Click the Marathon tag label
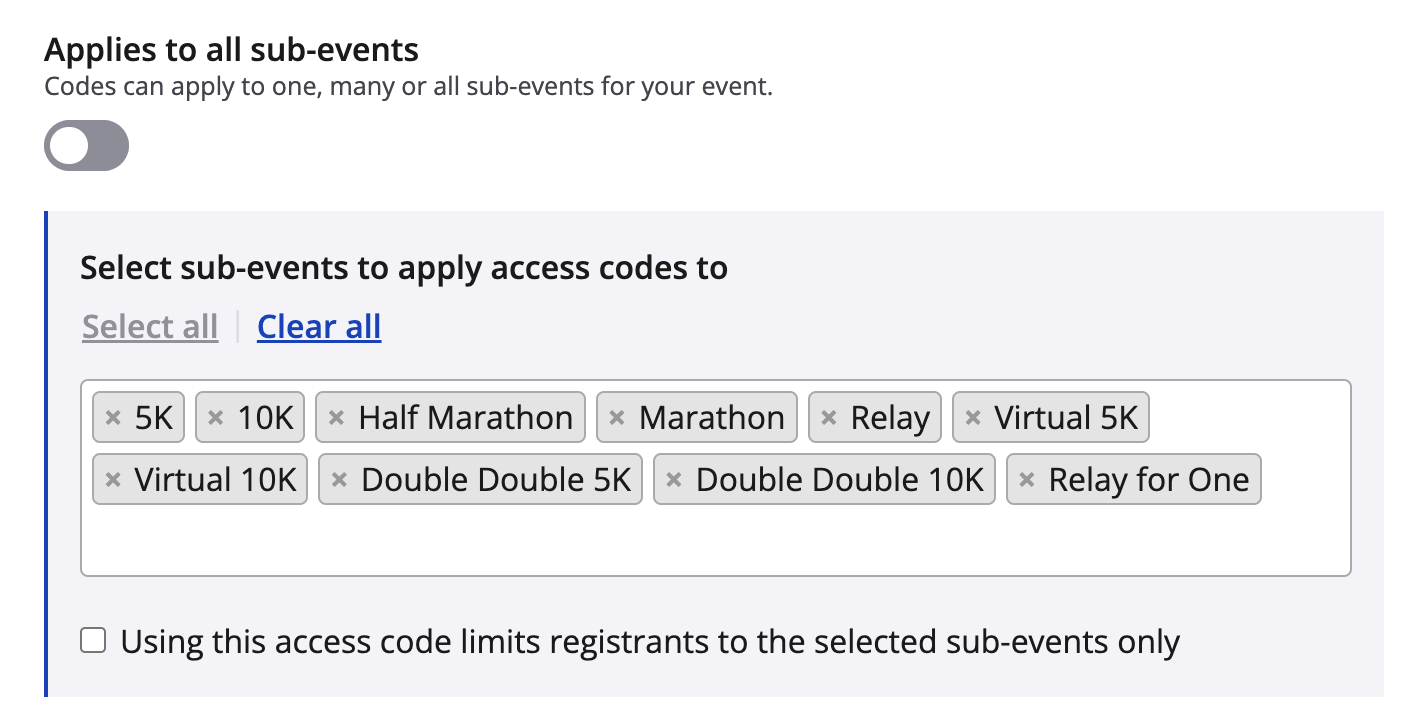Image resolution: width=1418 pixels, height=706 pixels. pos(711,417)
